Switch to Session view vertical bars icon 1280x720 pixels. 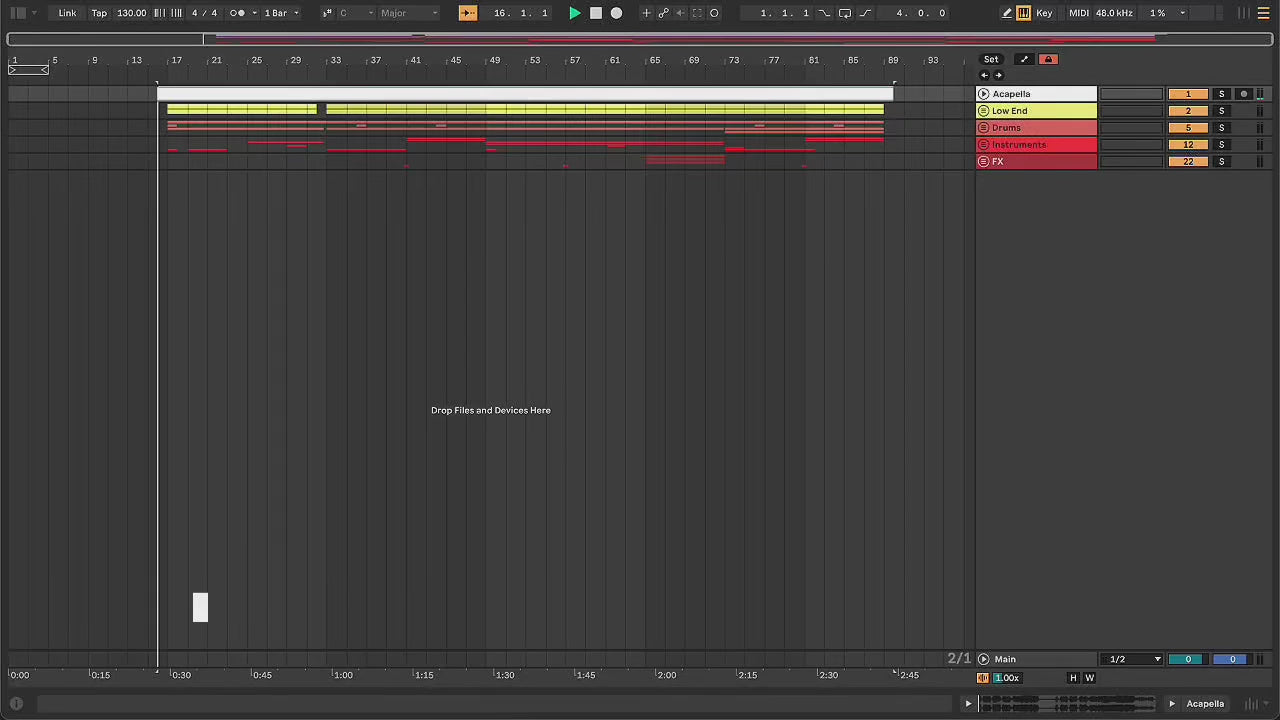pyautogui.click(x=1243, y=13)
